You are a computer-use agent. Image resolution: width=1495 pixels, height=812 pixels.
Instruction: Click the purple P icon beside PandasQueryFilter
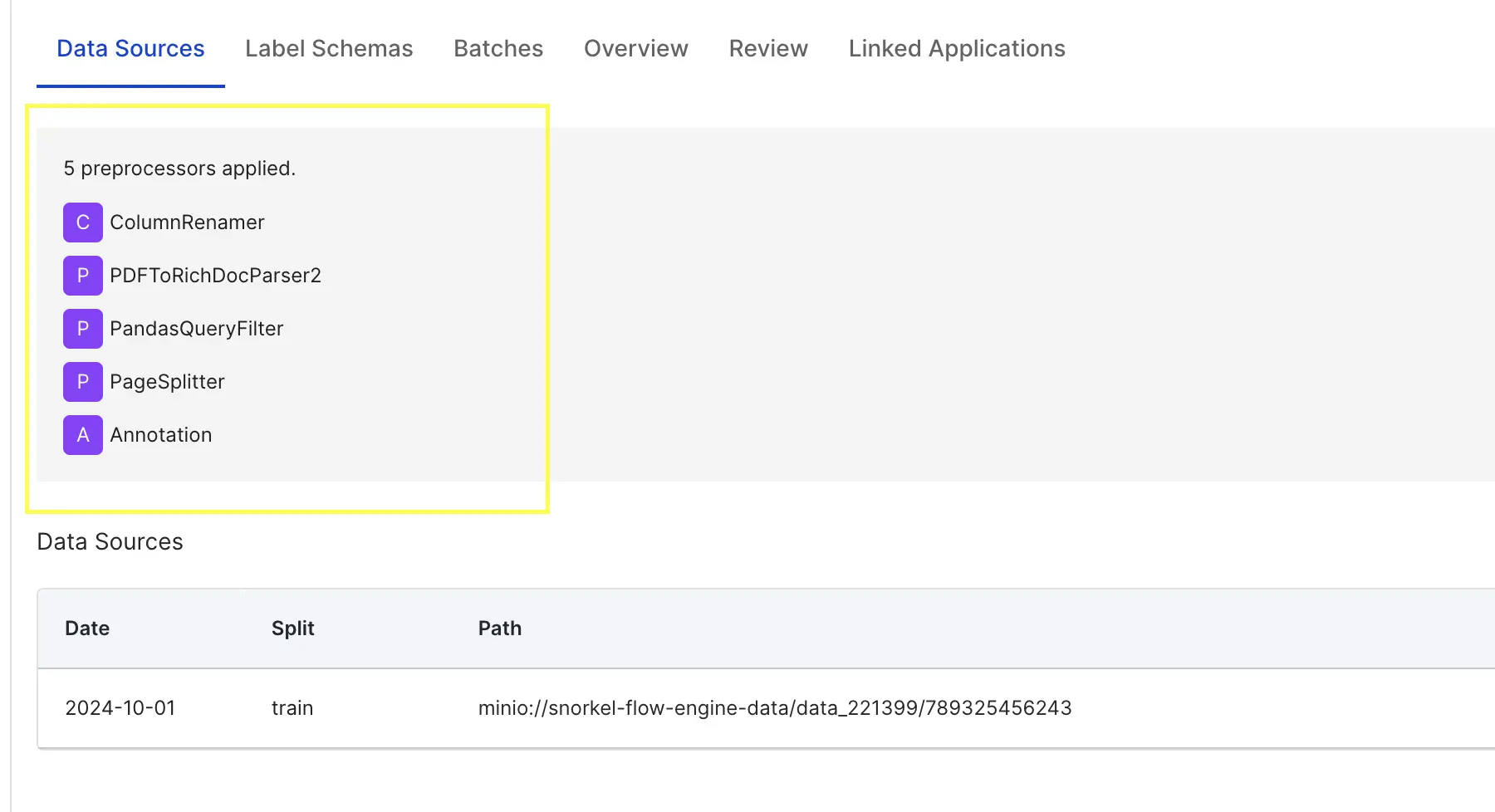(x=83, y=329)
